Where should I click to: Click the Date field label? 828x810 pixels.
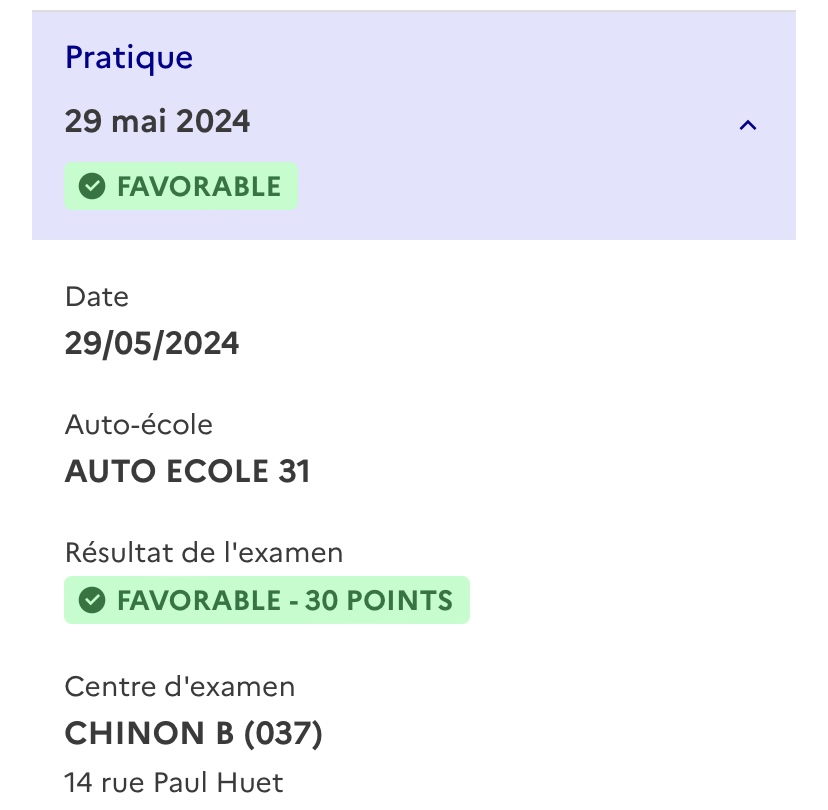pyautogui.click(x=97, y=297)
